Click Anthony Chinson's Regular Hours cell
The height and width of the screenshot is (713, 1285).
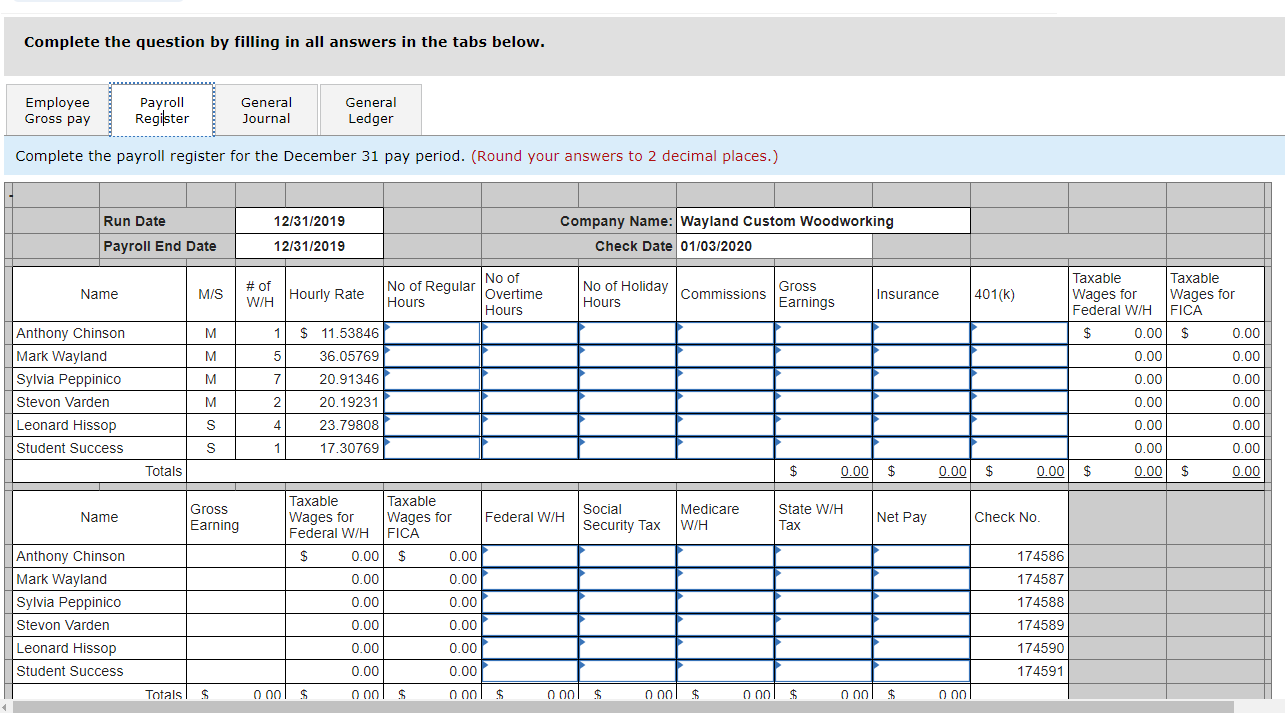pyautogui.click(x=431, y=332)
